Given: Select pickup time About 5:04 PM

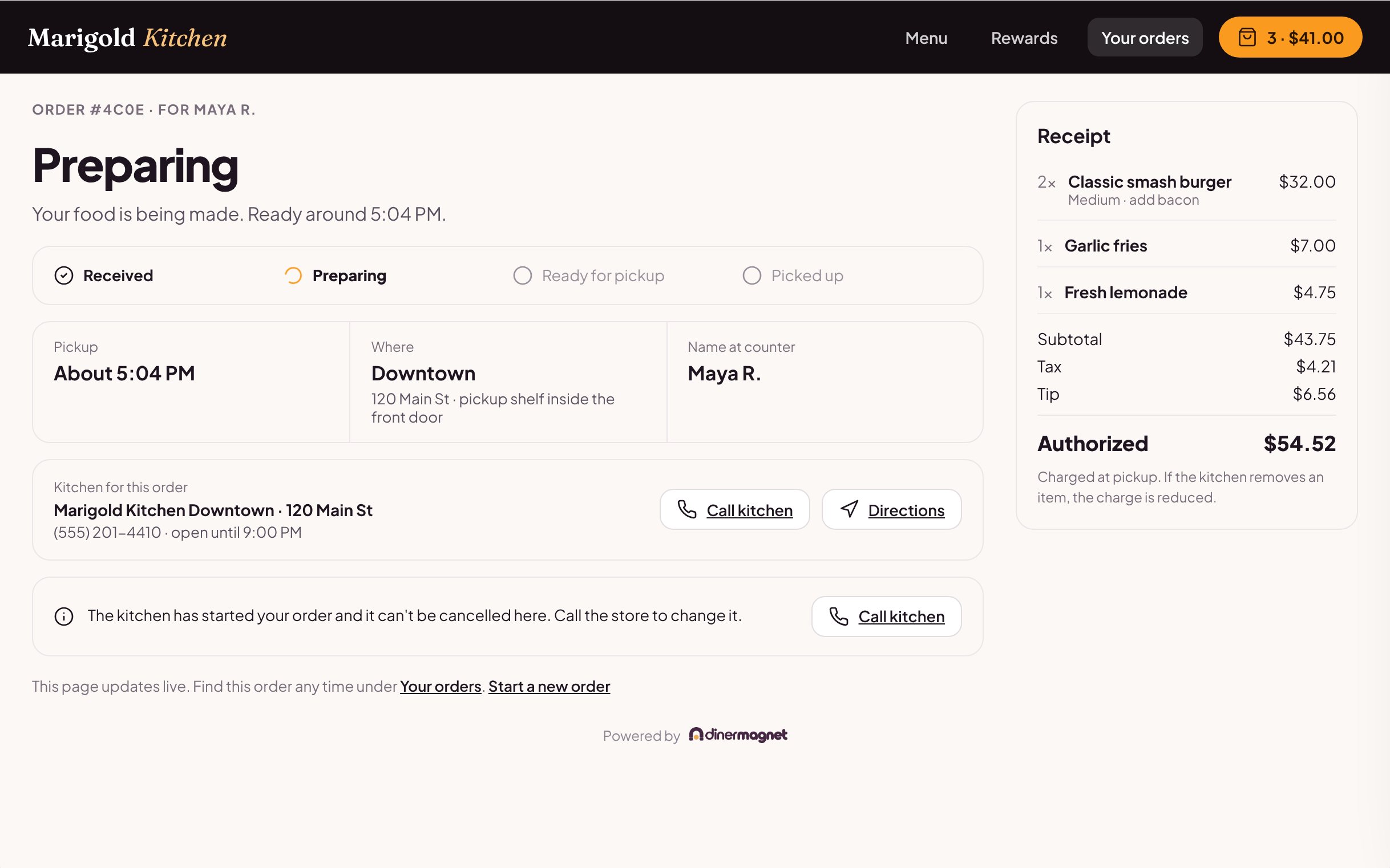Looking at the screenshot, I should tap(124, 373).
